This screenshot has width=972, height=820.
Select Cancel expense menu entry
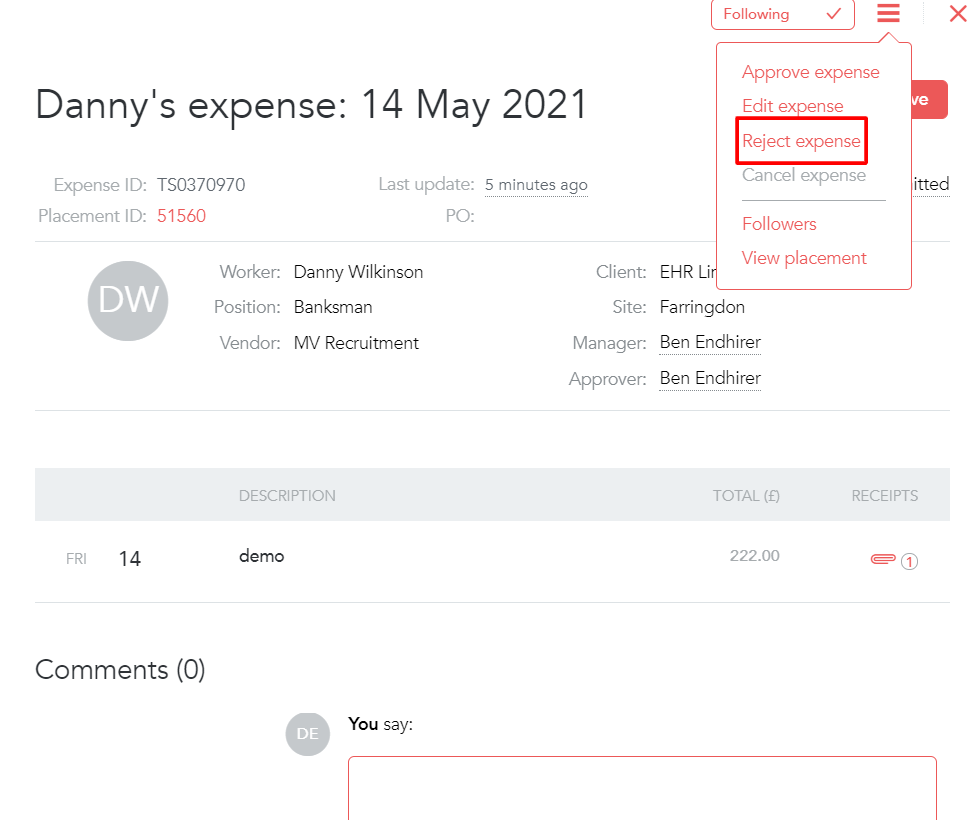[803, 175]
